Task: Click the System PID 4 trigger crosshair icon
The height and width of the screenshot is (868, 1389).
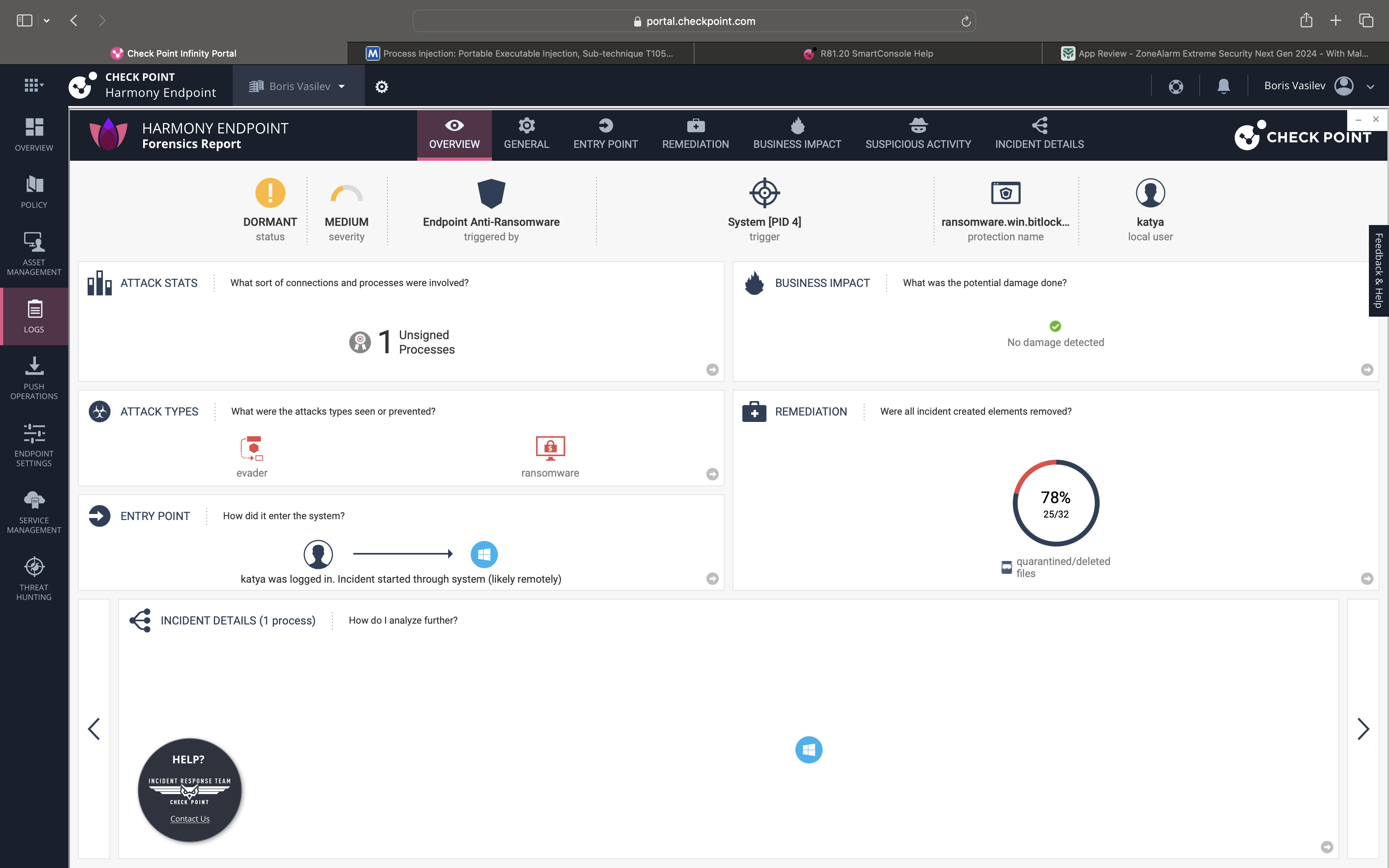Action: click(764, 192)
